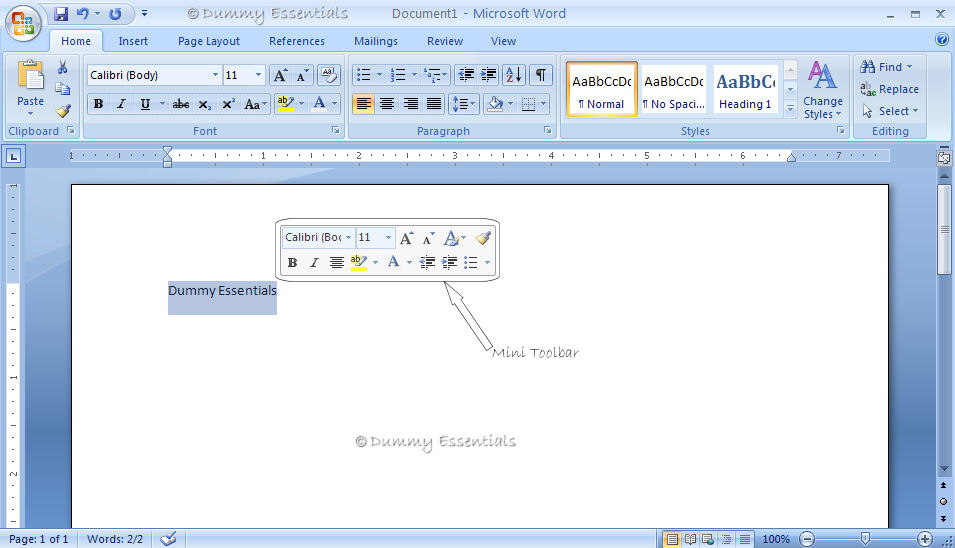
Task: Click Decrease Indent on the Mini Toolbar
Action: pyautogui.click(x=427, y=262)
